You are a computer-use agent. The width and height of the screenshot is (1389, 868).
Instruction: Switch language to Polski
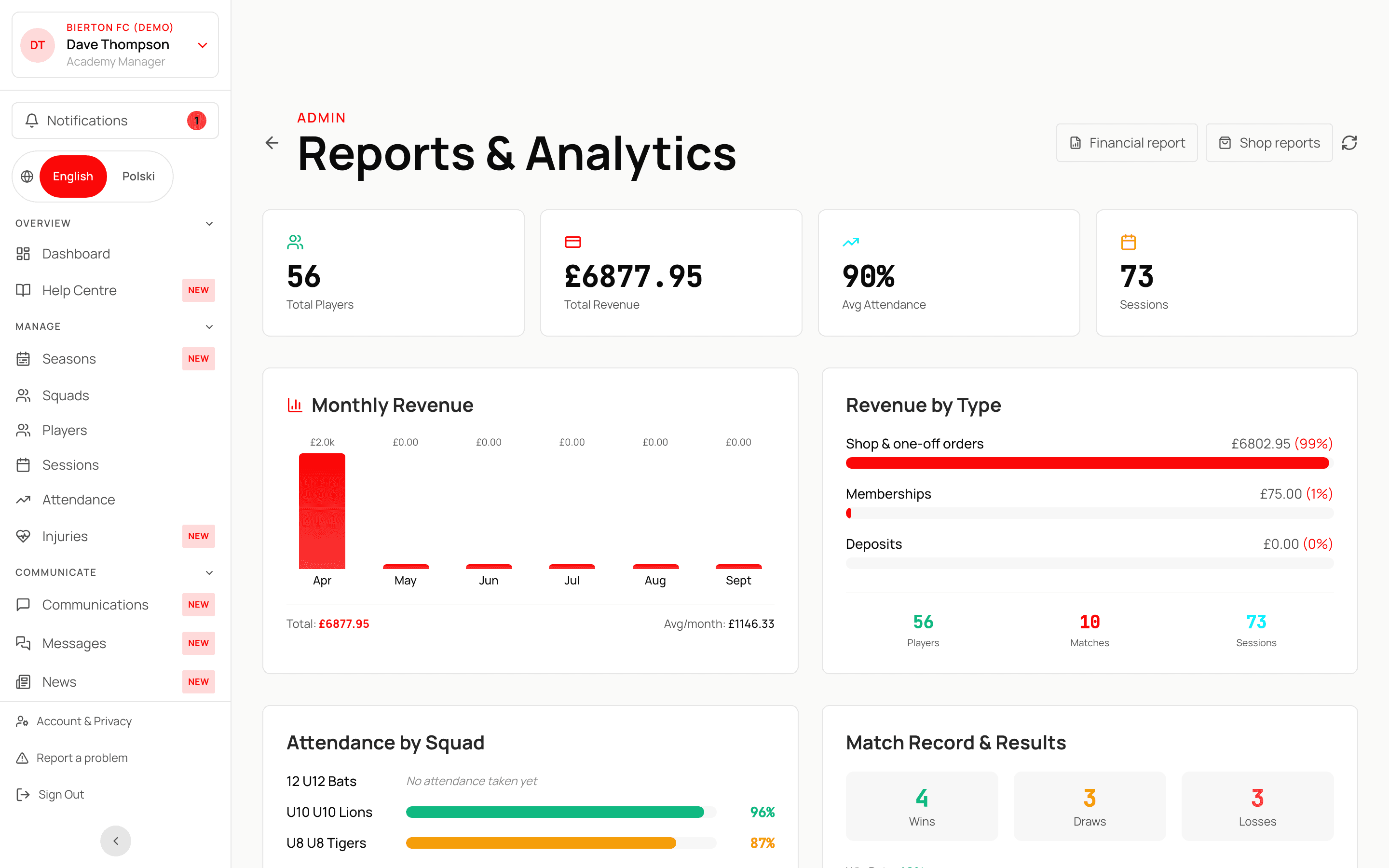[138, 176]
